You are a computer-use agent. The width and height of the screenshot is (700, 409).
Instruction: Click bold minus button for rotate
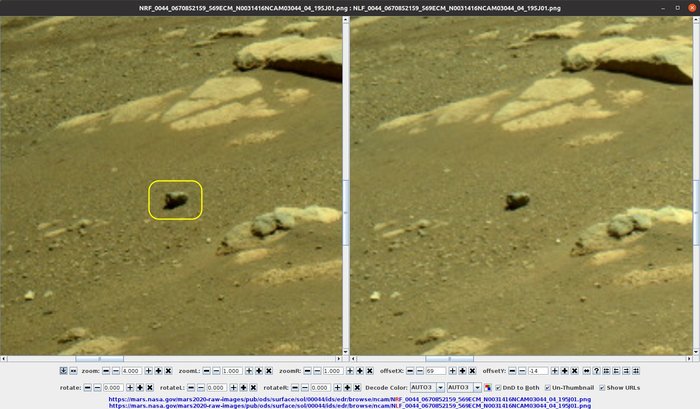pos(88,388)
